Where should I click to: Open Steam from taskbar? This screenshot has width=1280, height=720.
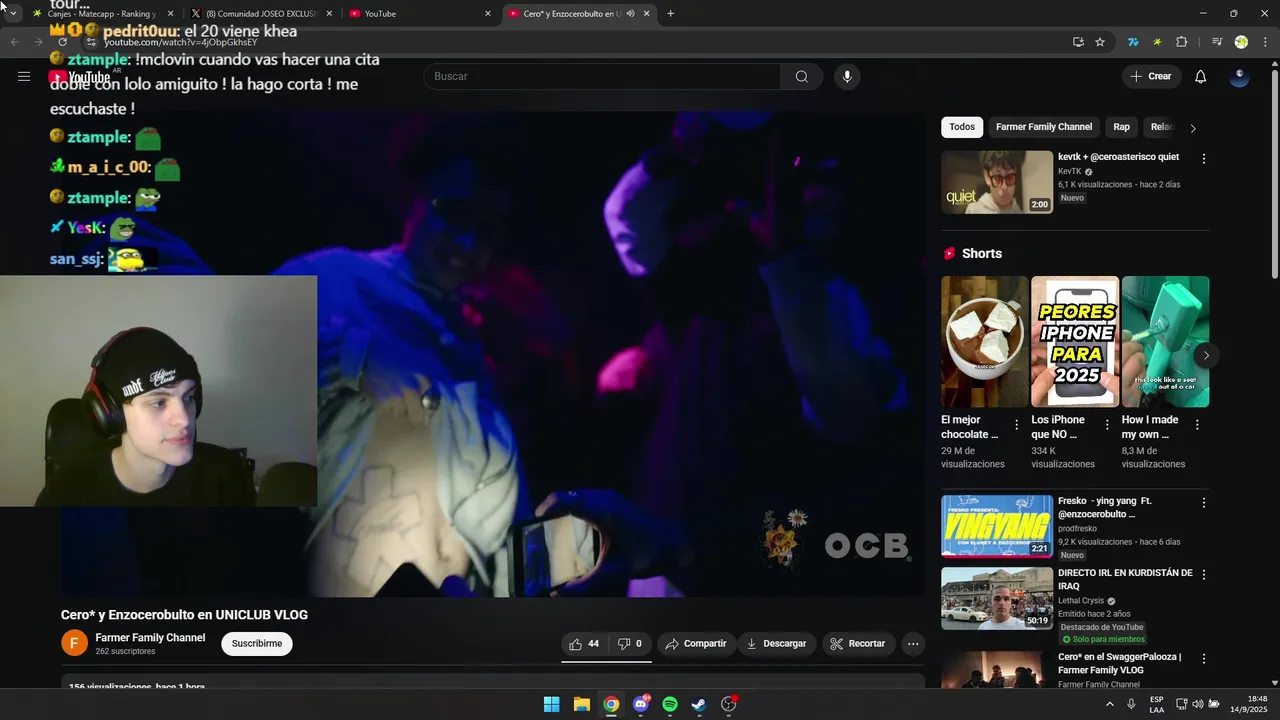699,704
